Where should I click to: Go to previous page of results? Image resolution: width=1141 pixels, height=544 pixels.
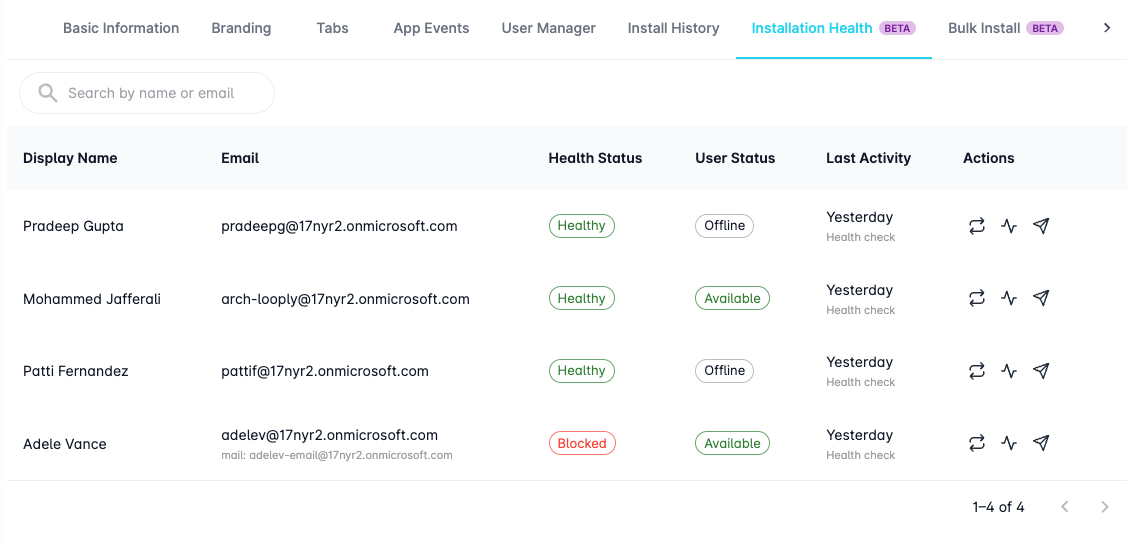(1065, 507)
